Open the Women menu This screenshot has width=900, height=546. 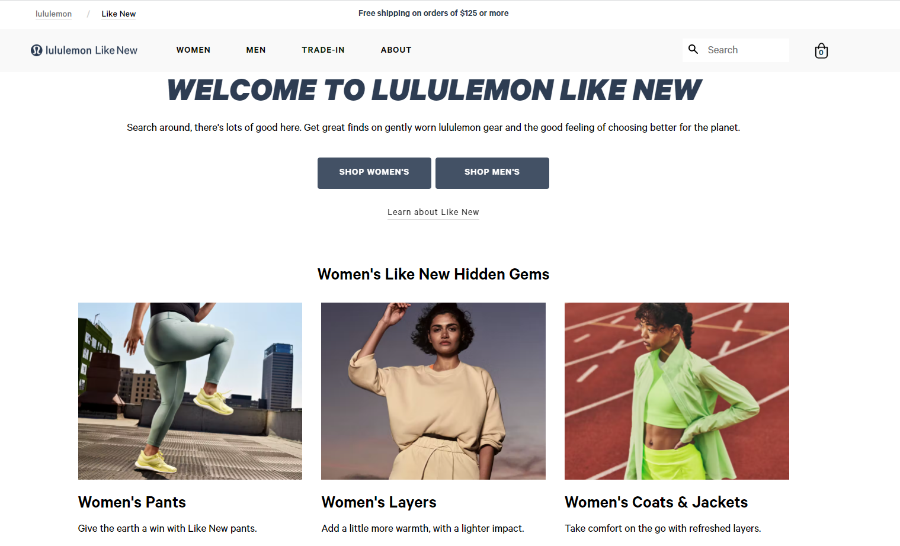(193, 50)
